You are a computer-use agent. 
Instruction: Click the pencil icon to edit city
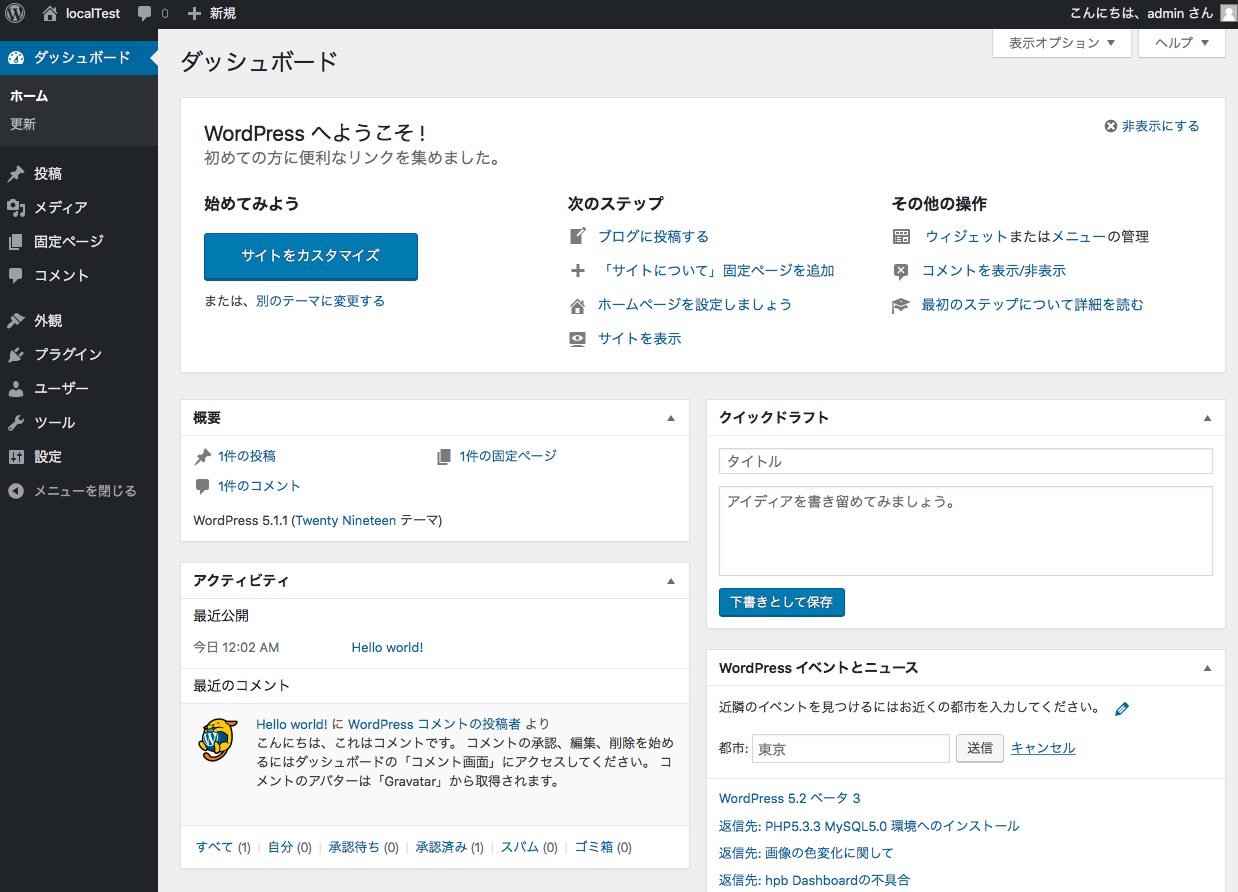tap(1121, 708)
